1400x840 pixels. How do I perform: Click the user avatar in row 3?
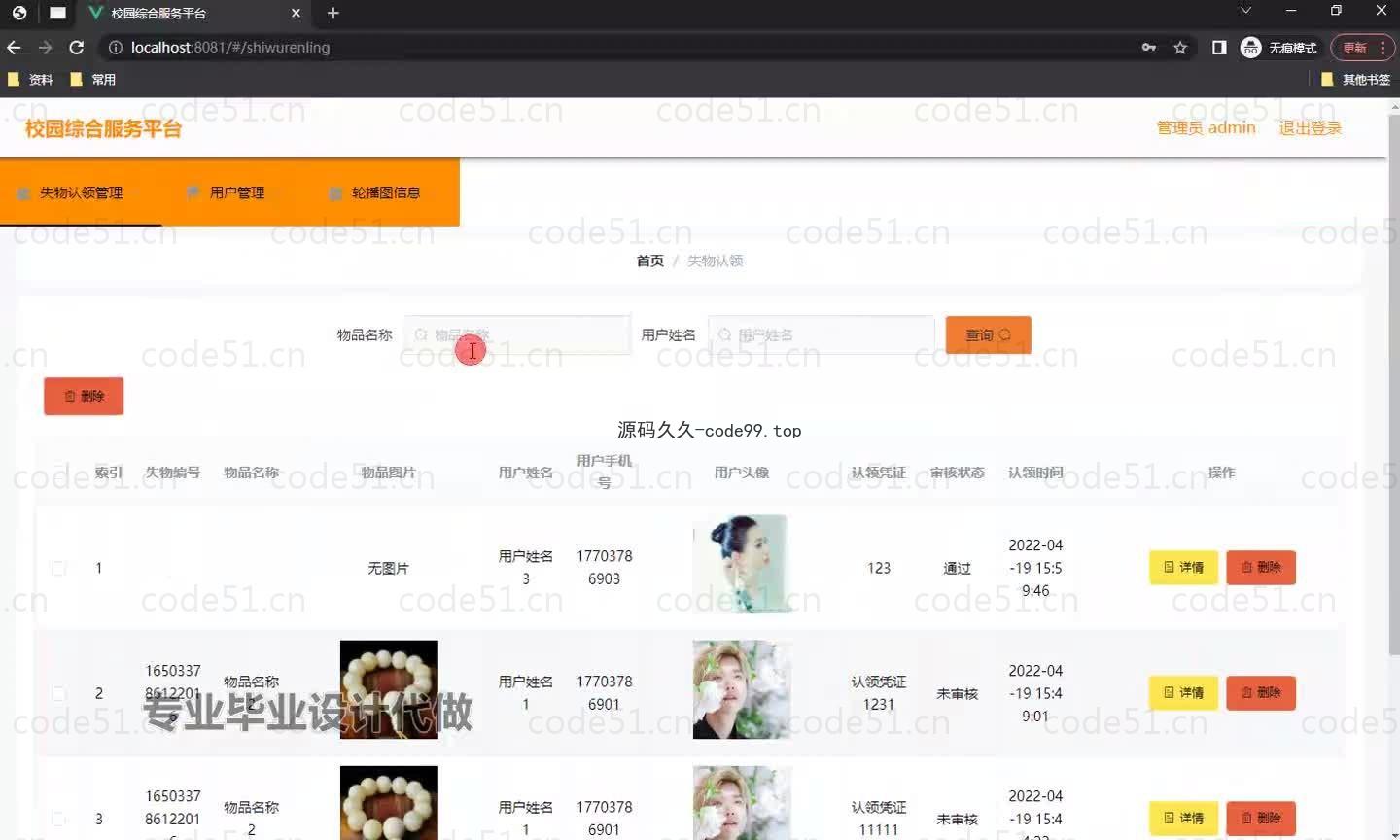pos(741,803)
